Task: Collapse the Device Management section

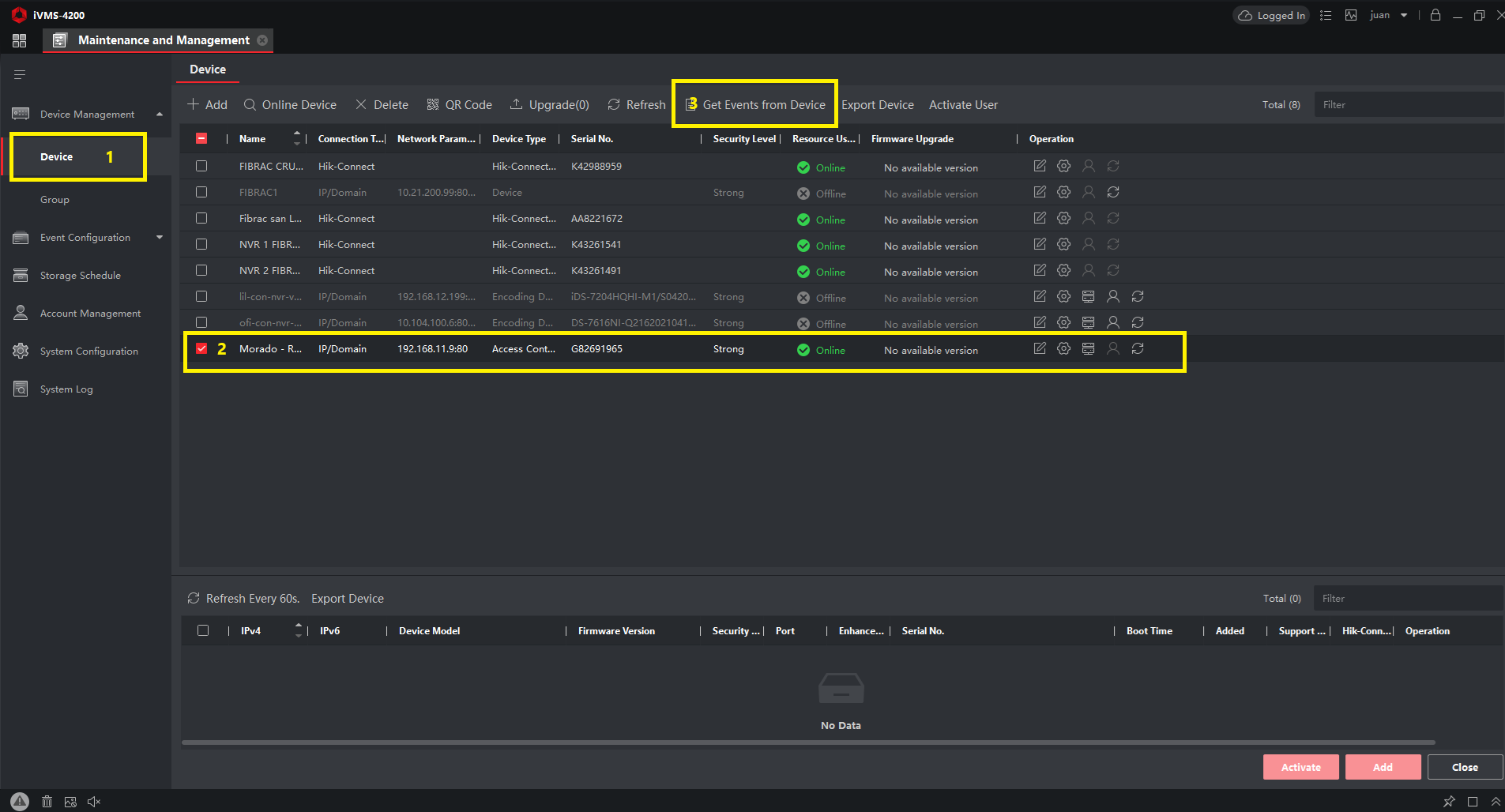Action: click(160, 115)
